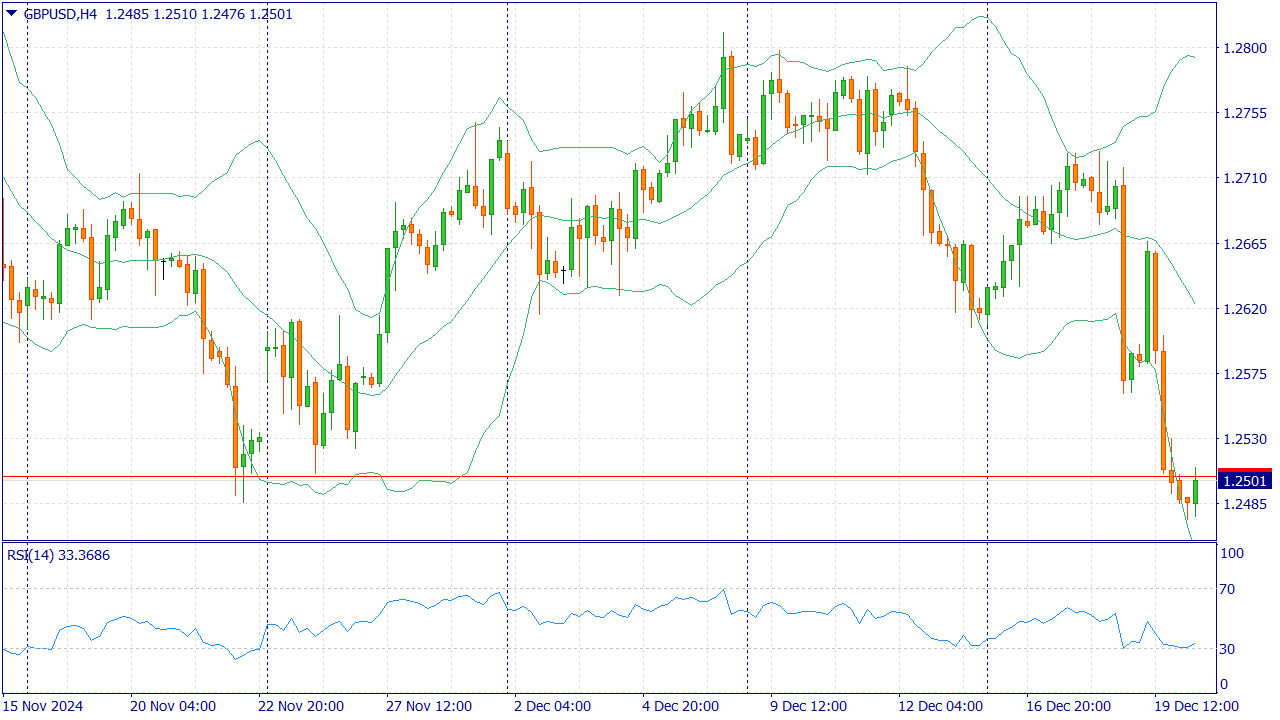This screenshot has width=1280, height=720.
Task: Click the GBPUSD,H4 chart title
Action: point(60,14)
